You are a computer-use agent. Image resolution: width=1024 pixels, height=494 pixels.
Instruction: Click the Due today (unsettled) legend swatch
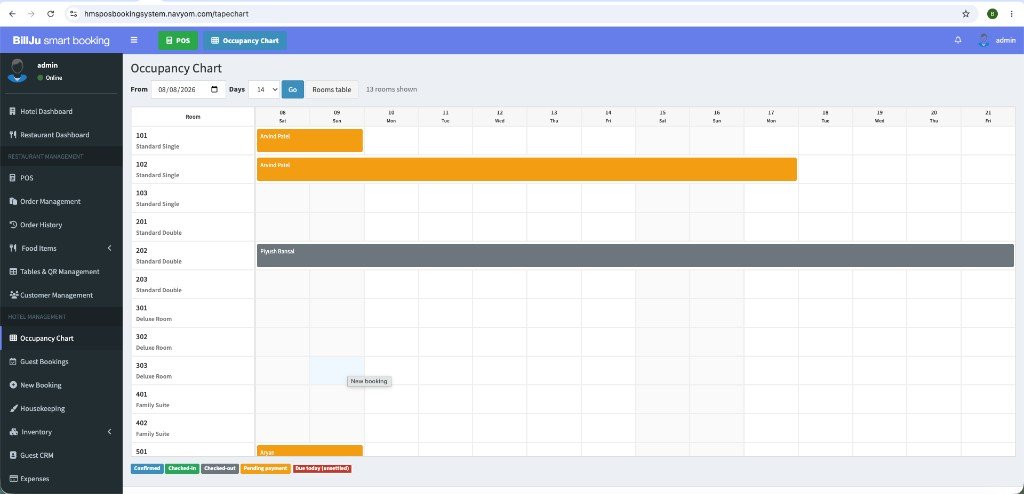pyautogui.click(x=322, y=469)
